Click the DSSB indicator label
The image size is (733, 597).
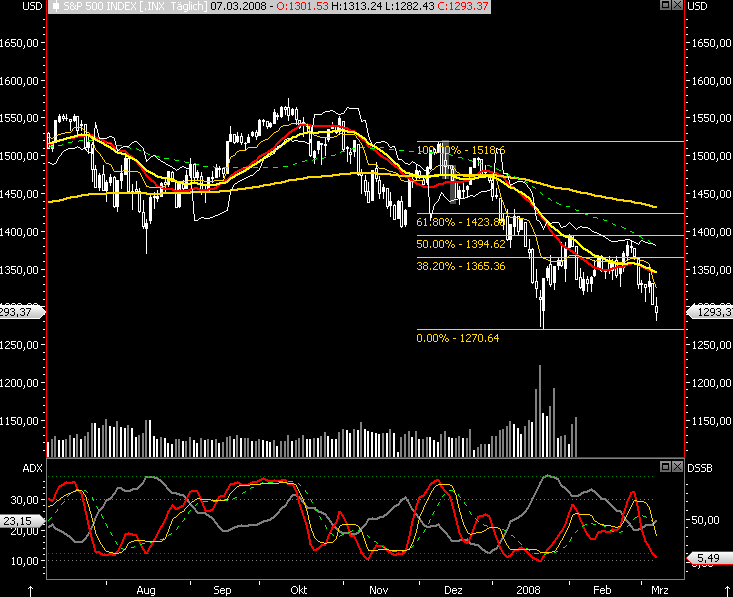pyautogui.click(x=700, y=468)
